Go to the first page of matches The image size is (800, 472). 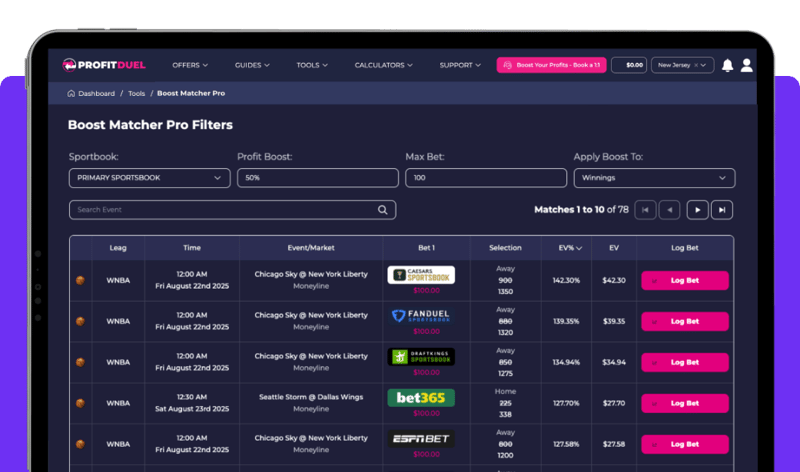click(x=645, y=210)
